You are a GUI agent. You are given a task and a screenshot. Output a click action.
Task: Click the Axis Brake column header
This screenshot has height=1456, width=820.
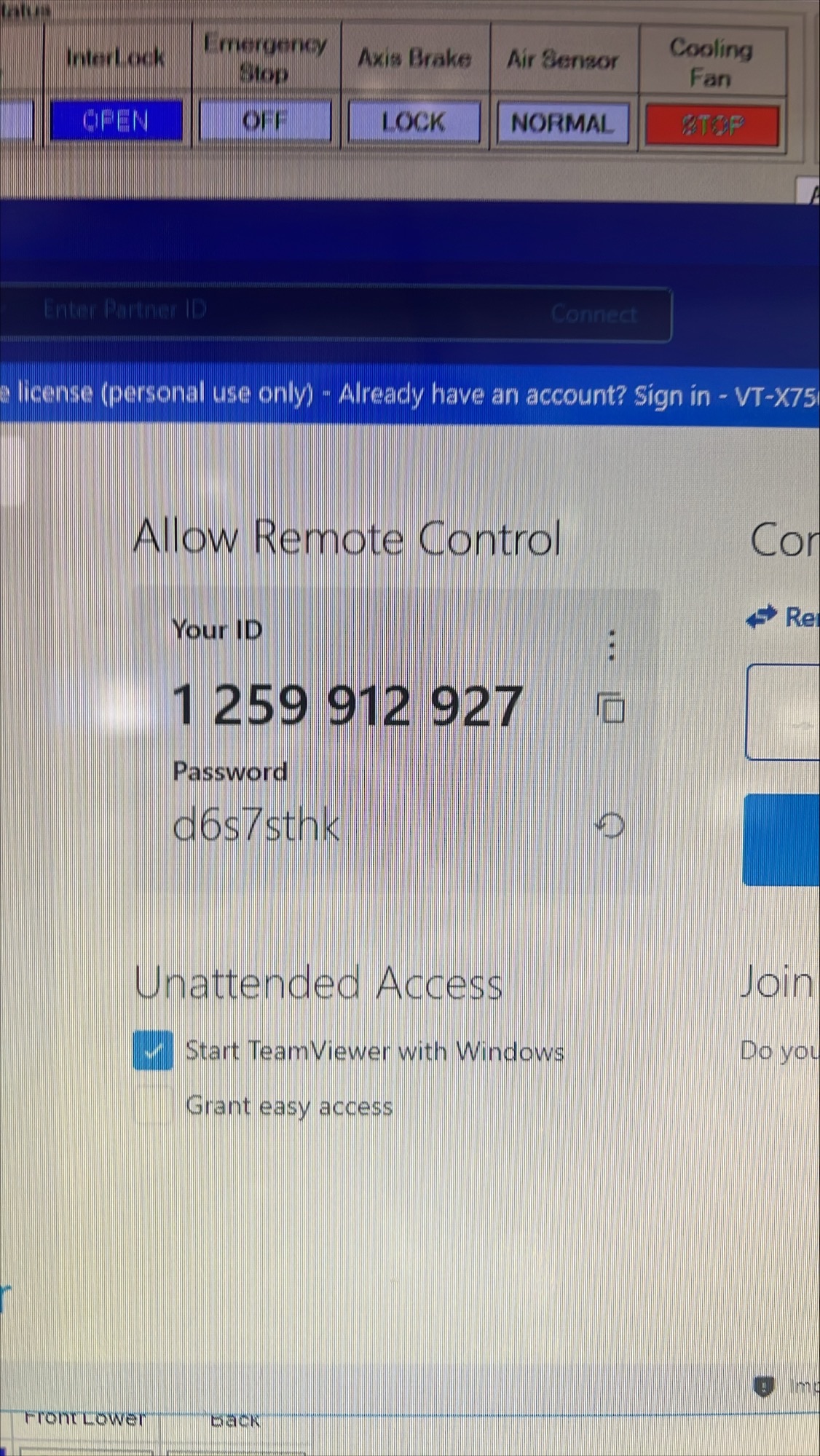(x=414, y=58)
